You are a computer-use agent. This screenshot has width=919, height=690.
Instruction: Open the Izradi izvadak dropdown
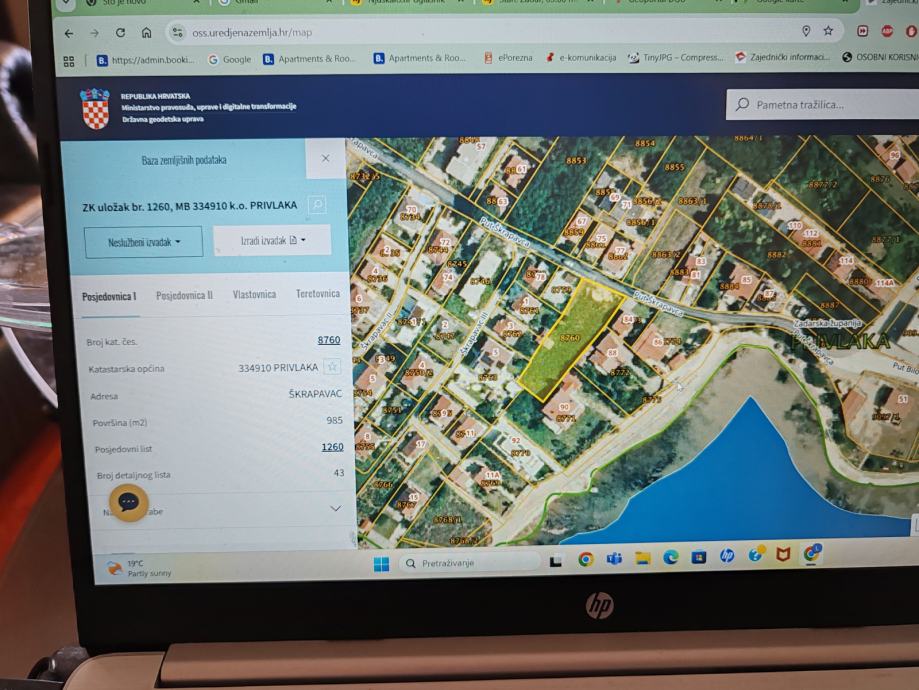click(x=272, y=240)
